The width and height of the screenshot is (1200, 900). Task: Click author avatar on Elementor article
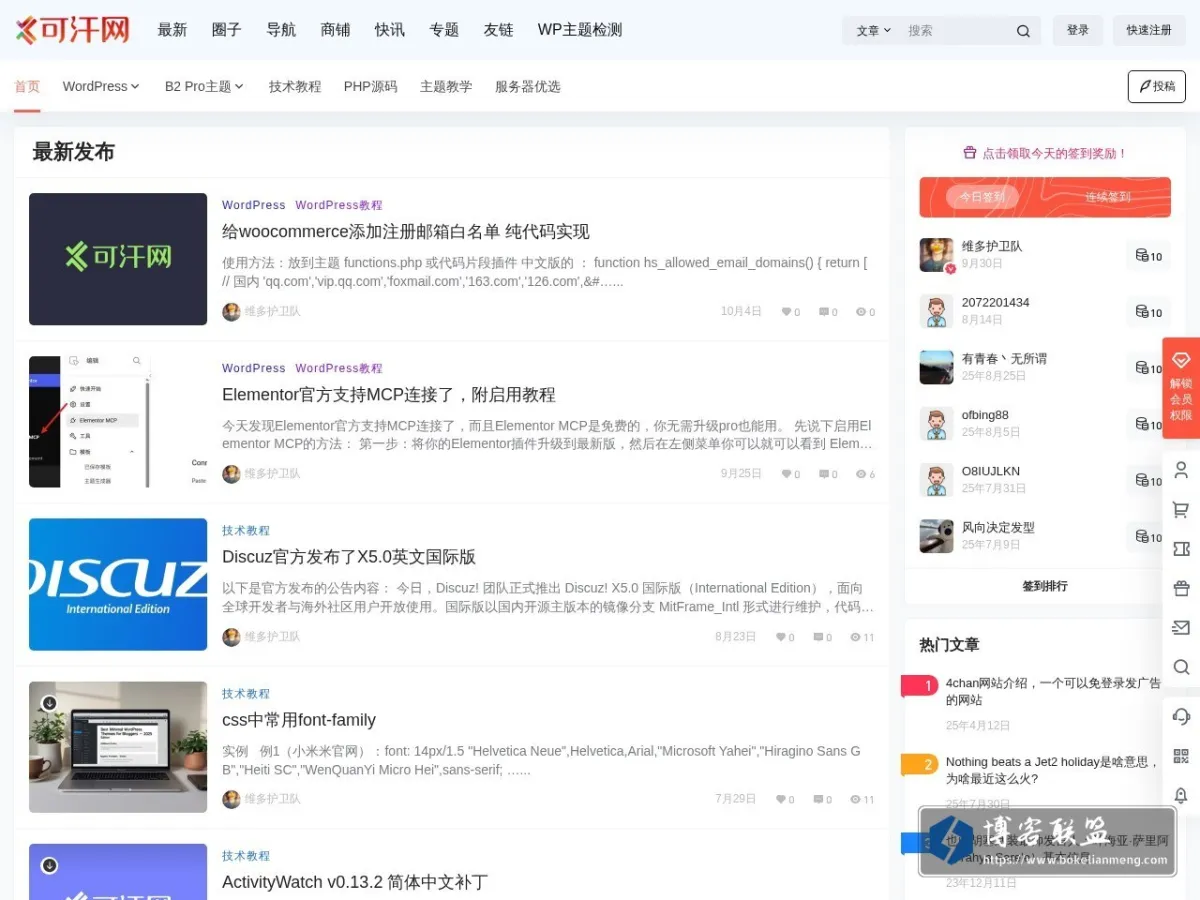coord(231,474)
